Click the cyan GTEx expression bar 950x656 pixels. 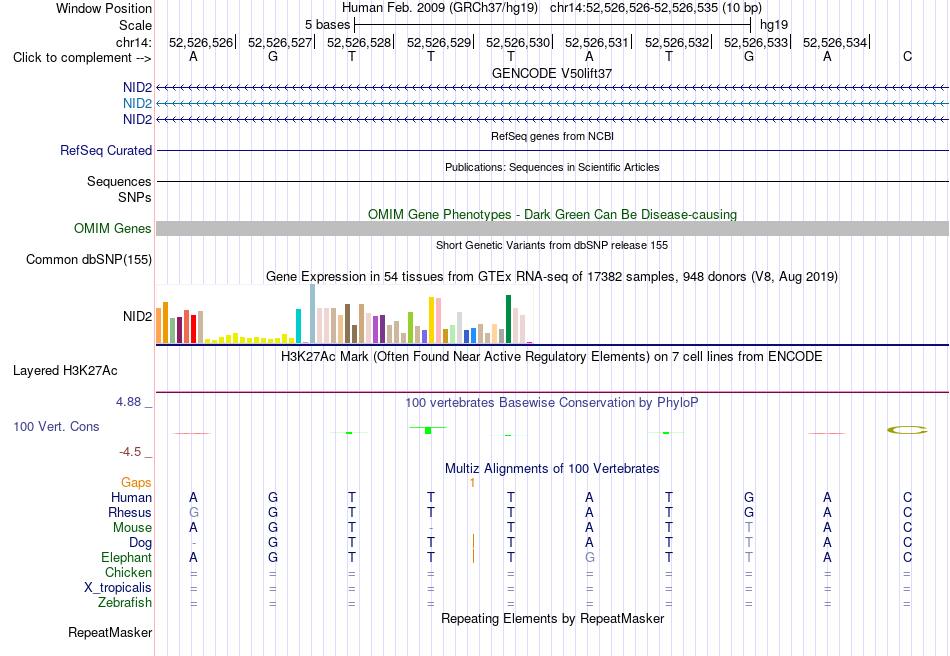click(298, 326)
